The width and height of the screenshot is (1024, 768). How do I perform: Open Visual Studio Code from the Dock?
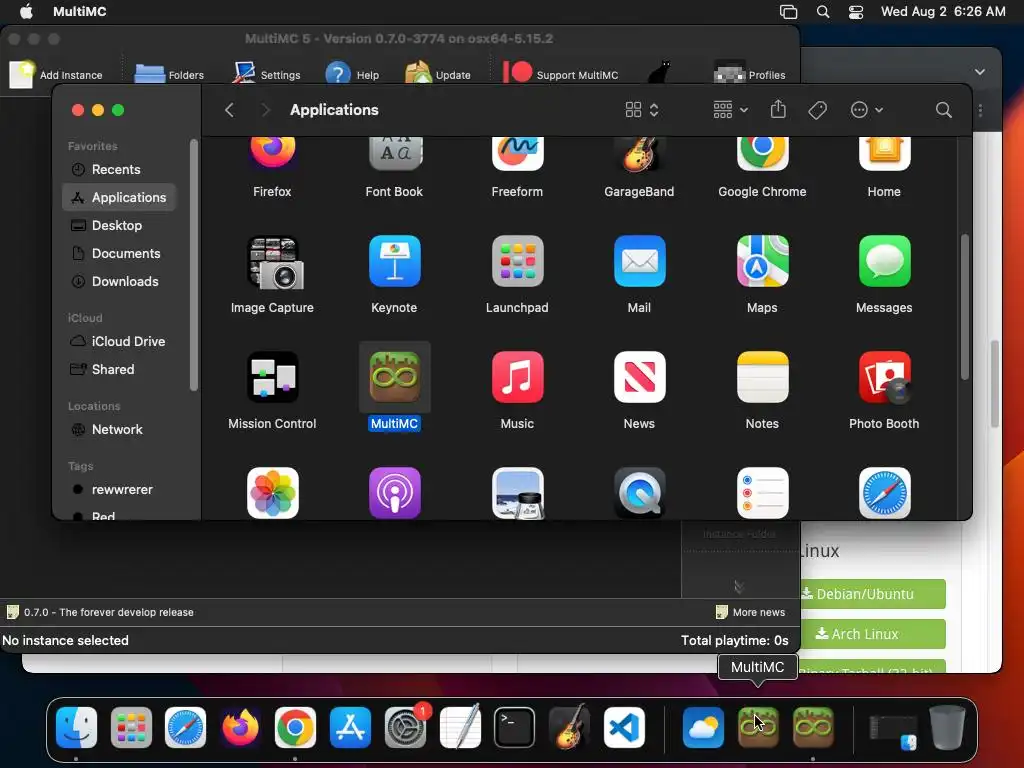tap(624, 728)
